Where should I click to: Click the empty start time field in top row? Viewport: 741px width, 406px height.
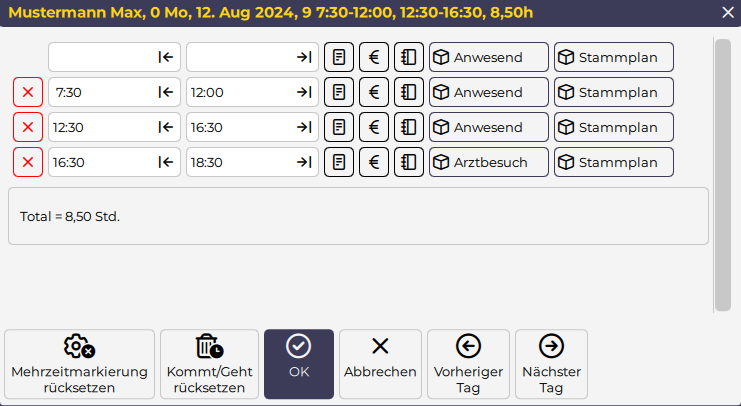100,57
